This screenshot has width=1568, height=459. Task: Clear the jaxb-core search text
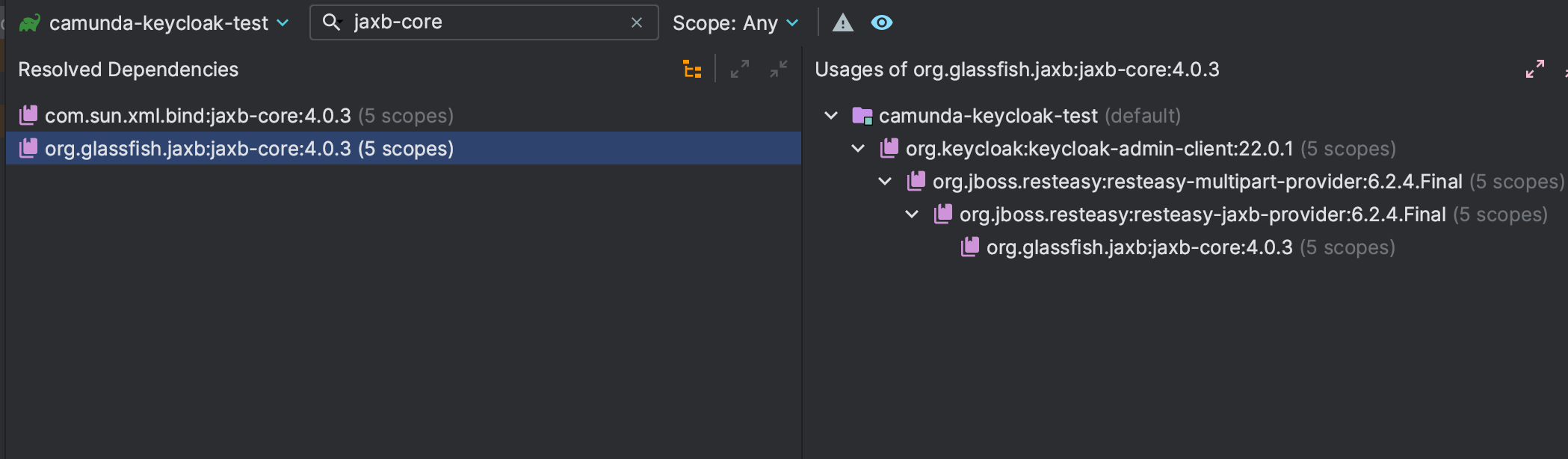637,23
